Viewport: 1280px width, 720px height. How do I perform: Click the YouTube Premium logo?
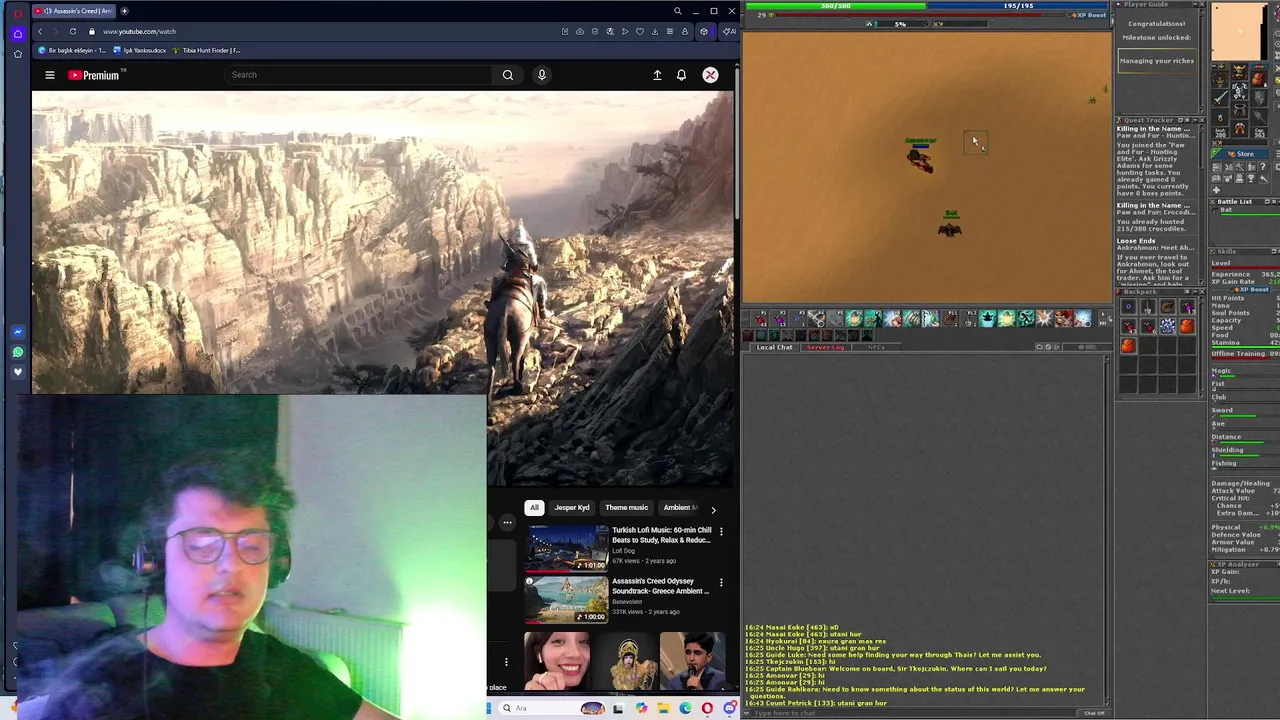pos(94,75)
